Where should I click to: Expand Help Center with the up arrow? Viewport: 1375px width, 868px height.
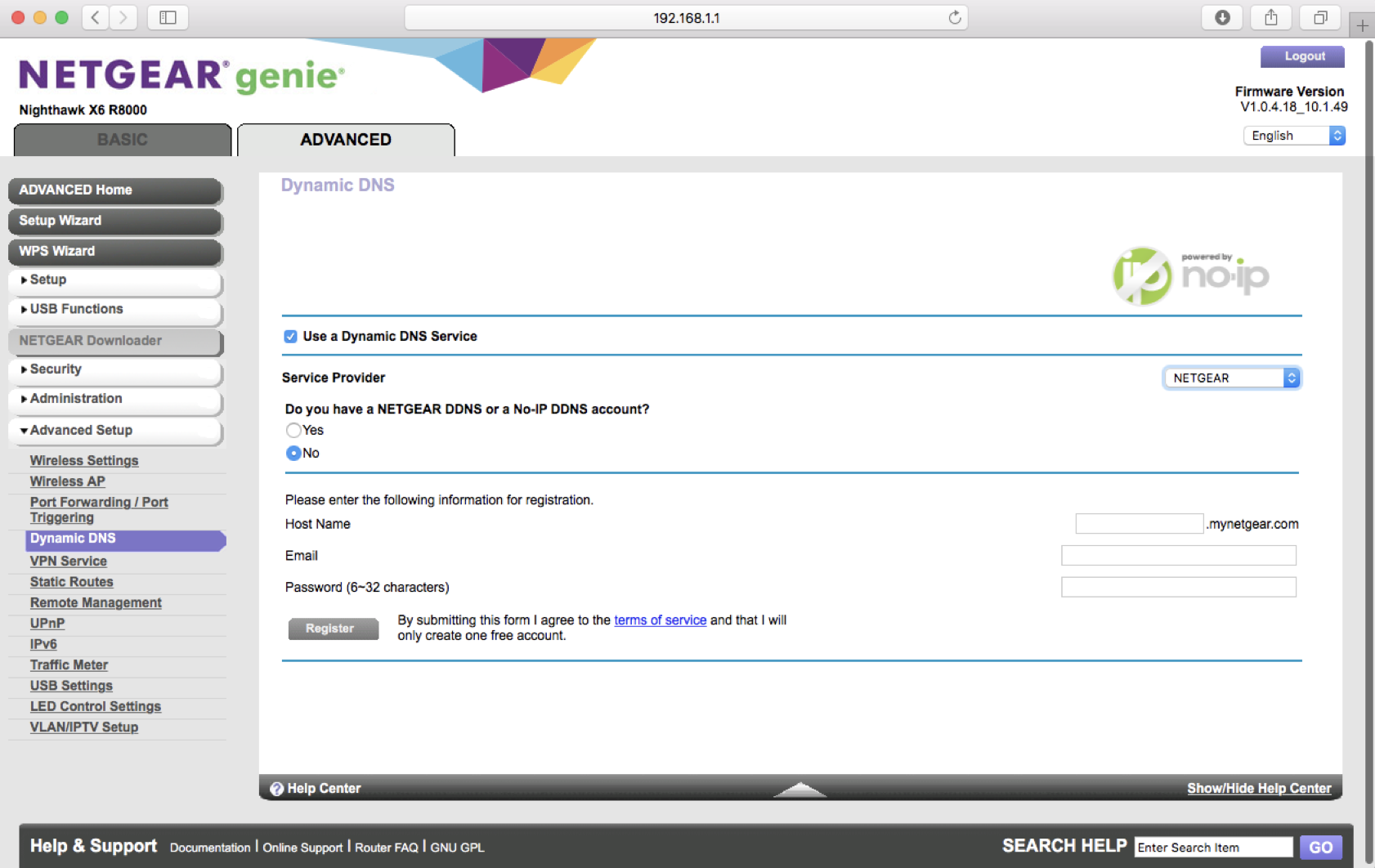pyautogui.click(x=800, y=789)
